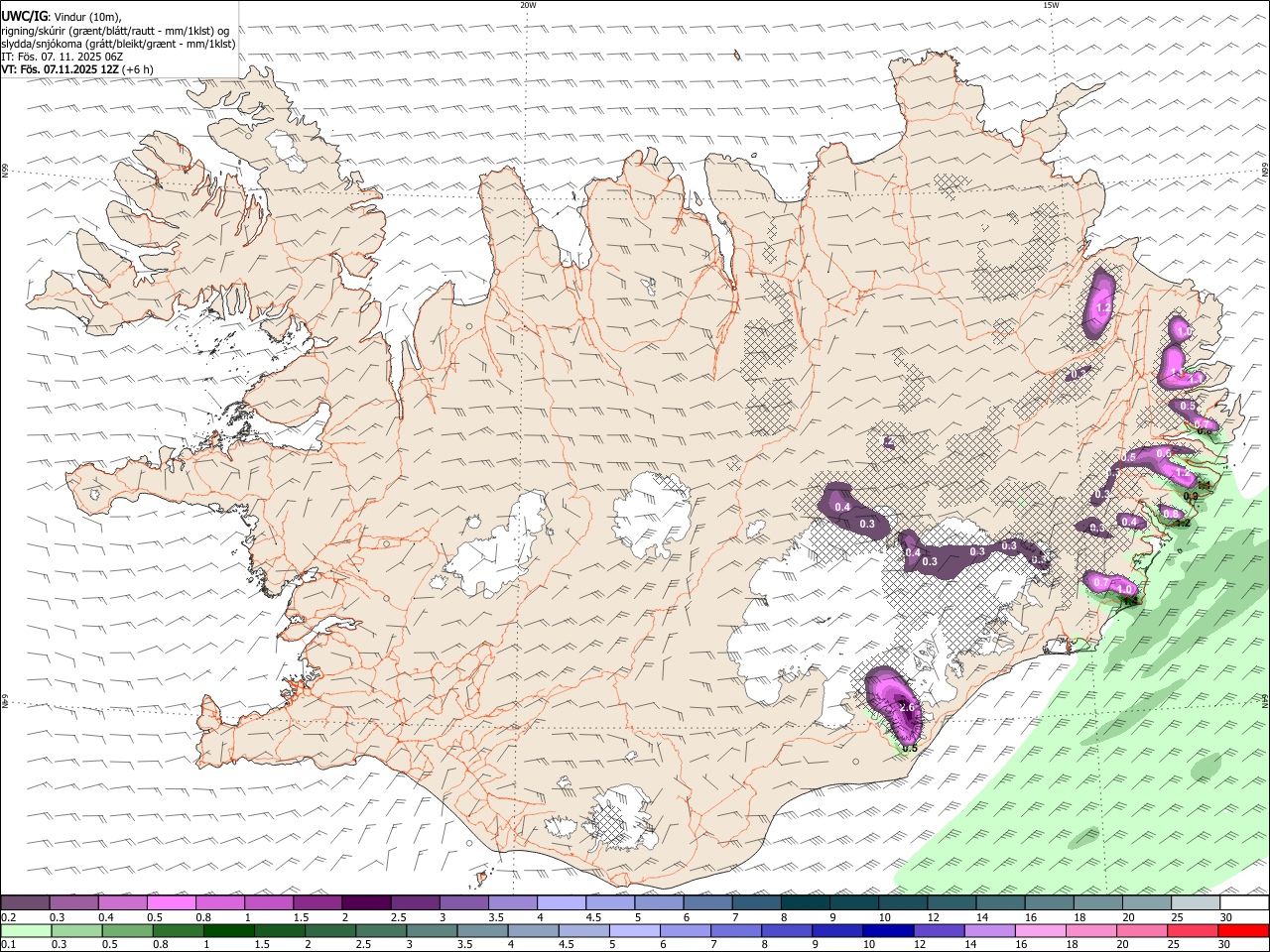The width and height of the screenshot is (1270, 952).
Task: Pick lower legend bar swatch labeled 20
Action: pyautogui.click(x=1143, y=931)
